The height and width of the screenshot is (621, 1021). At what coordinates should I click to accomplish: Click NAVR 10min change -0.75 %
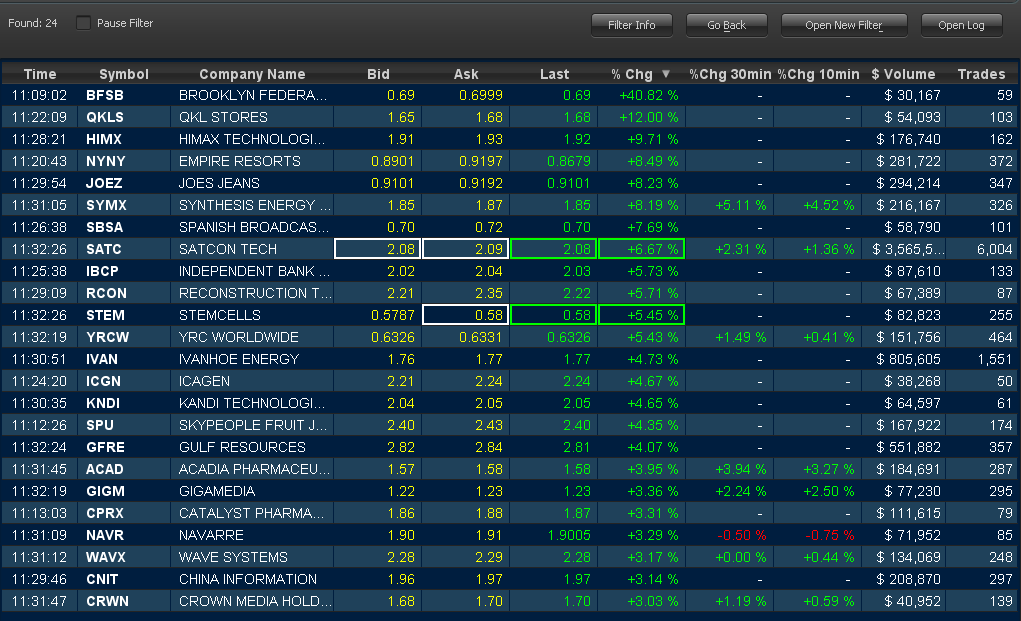pos(830,535)
